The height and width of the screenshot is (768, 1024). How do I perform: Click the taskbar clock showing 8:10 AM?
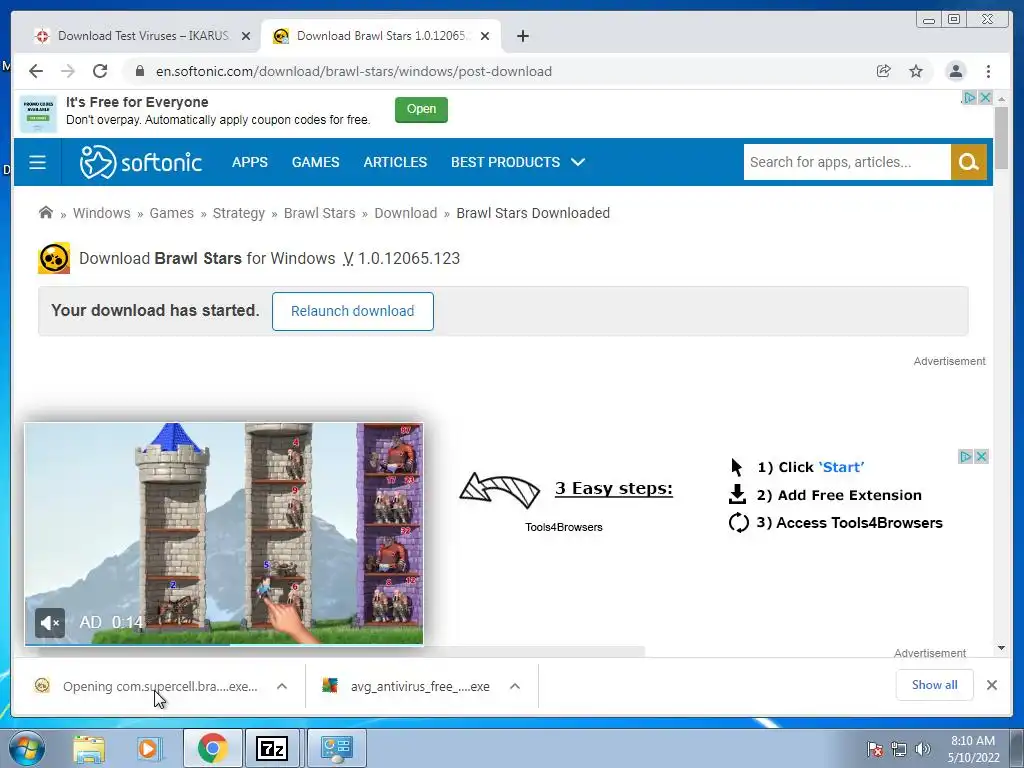pyautogui.click(x=973, y=749)
